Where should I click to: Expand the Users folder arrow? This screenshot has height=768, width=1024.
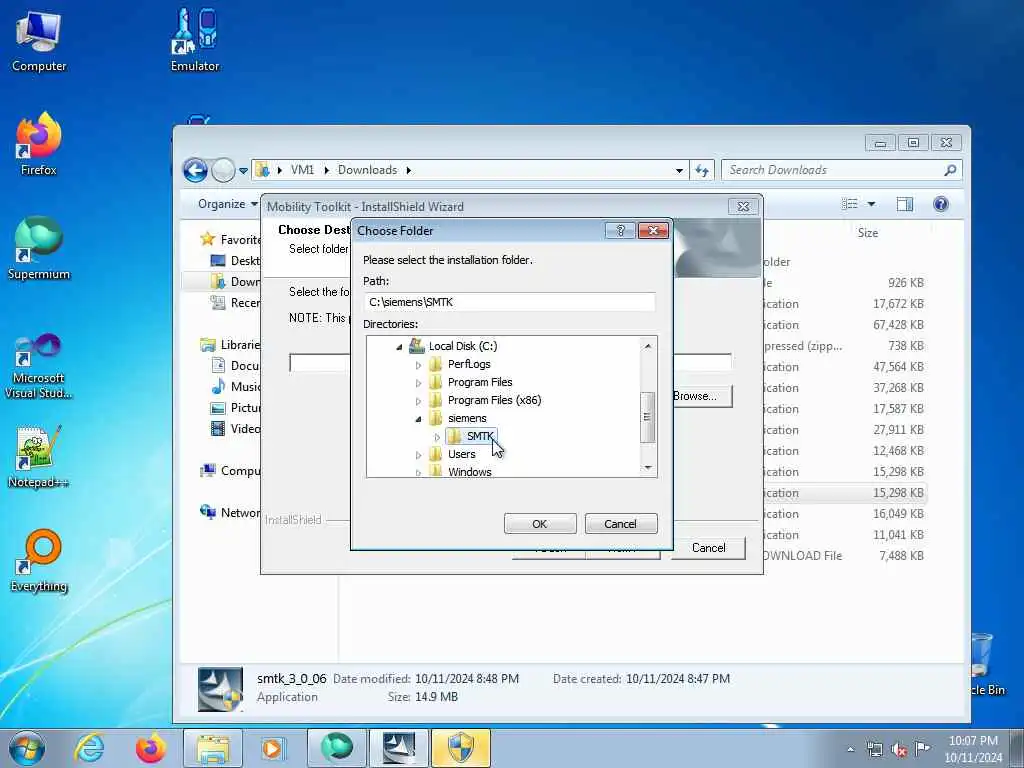419,455
